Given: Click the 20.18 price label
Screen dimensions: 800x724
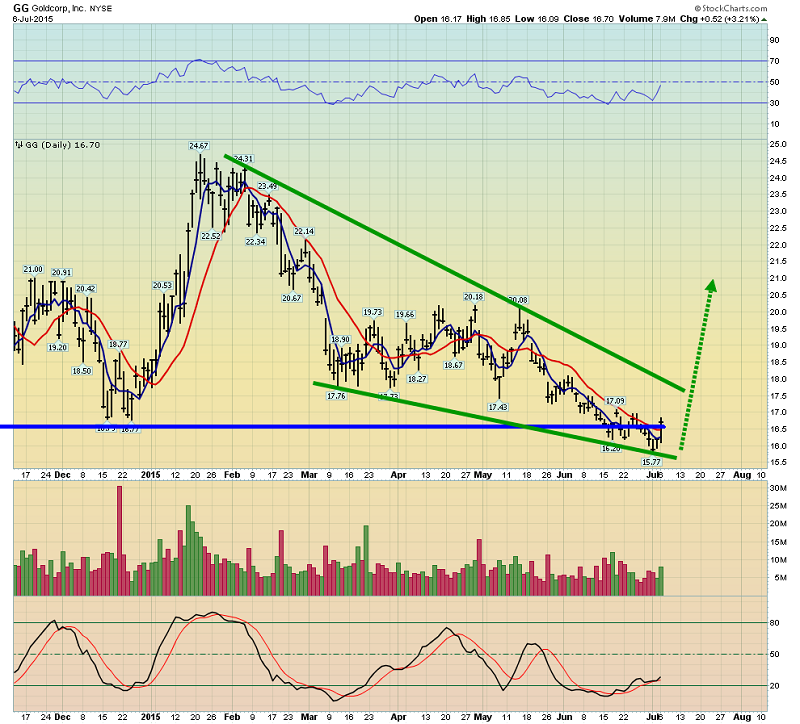Looking at the screenshot, I should tap(473, 296).
